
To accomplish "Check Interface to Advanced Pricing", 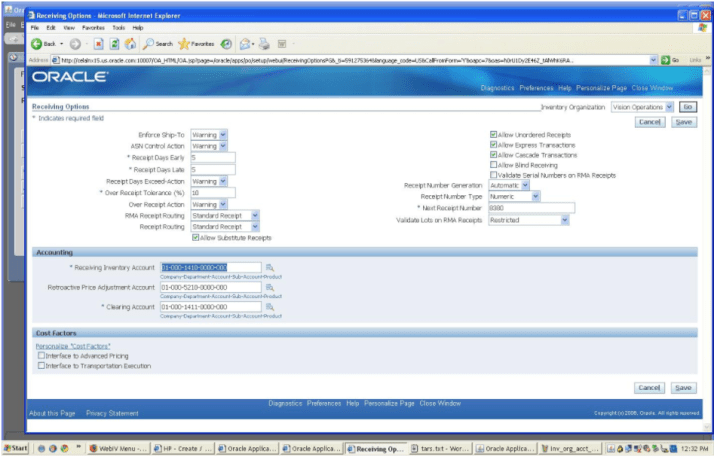I will click(40, 355).
